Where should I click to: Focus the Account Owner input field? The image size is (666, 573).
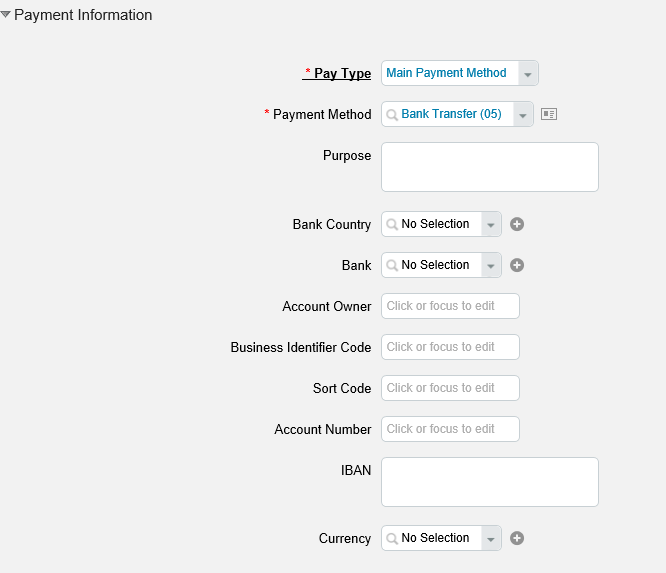pos(450,306)
